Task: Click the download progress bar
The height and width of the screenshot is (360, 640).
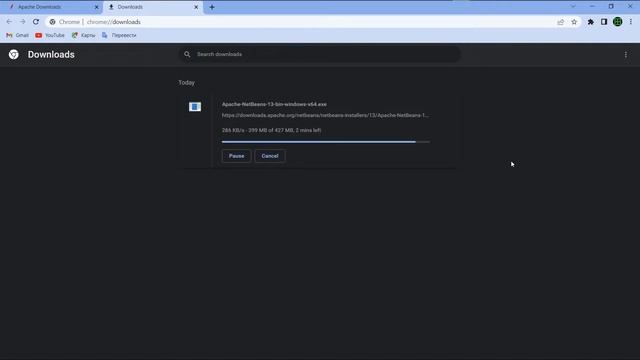Action: pos(325,142)
